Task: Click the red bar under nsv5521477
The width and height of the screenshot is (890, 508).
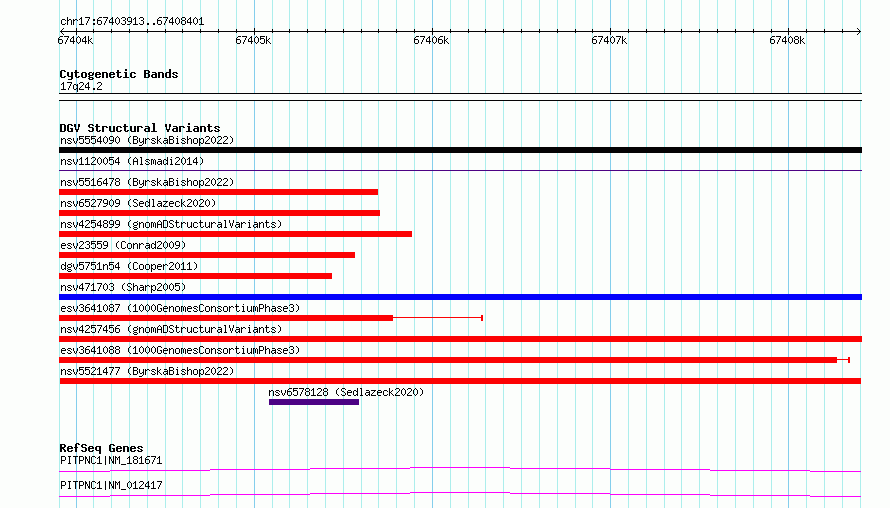Action: click(460, 381)
